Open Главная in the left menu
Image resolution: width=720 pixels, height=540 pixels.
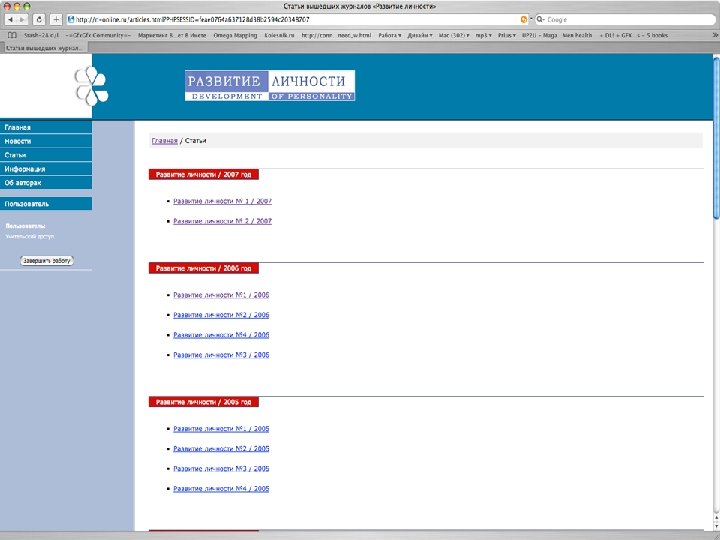tap(46, 127)
